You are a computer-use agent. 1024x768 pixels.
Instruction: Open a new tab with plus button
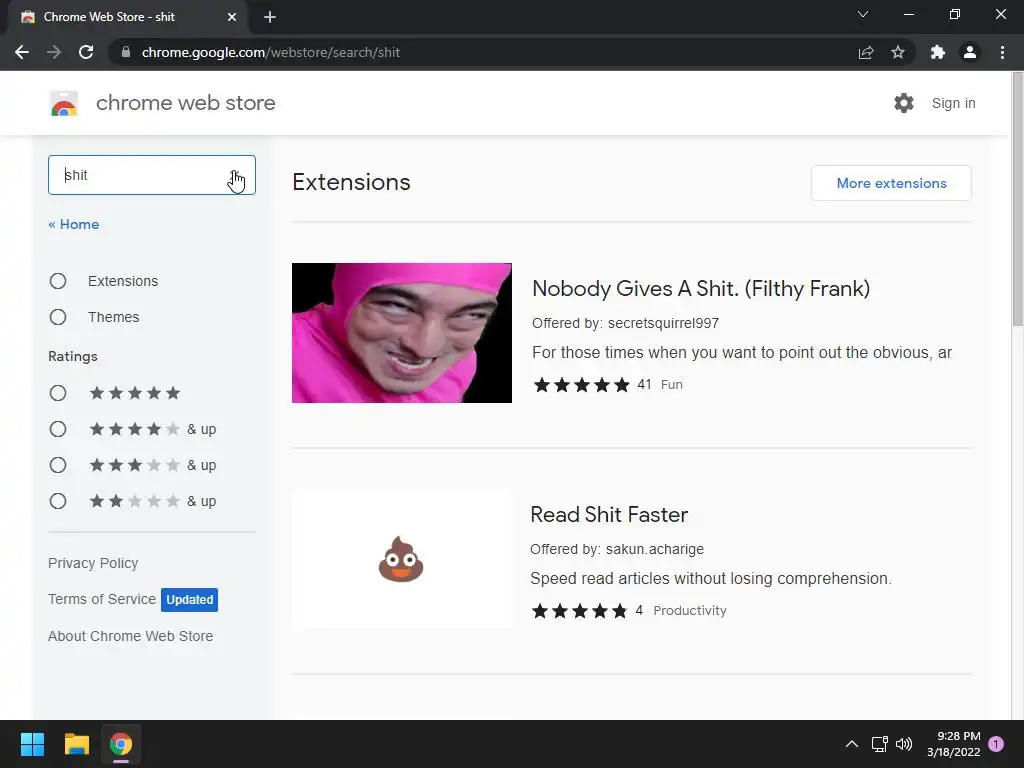pos(270,17)
